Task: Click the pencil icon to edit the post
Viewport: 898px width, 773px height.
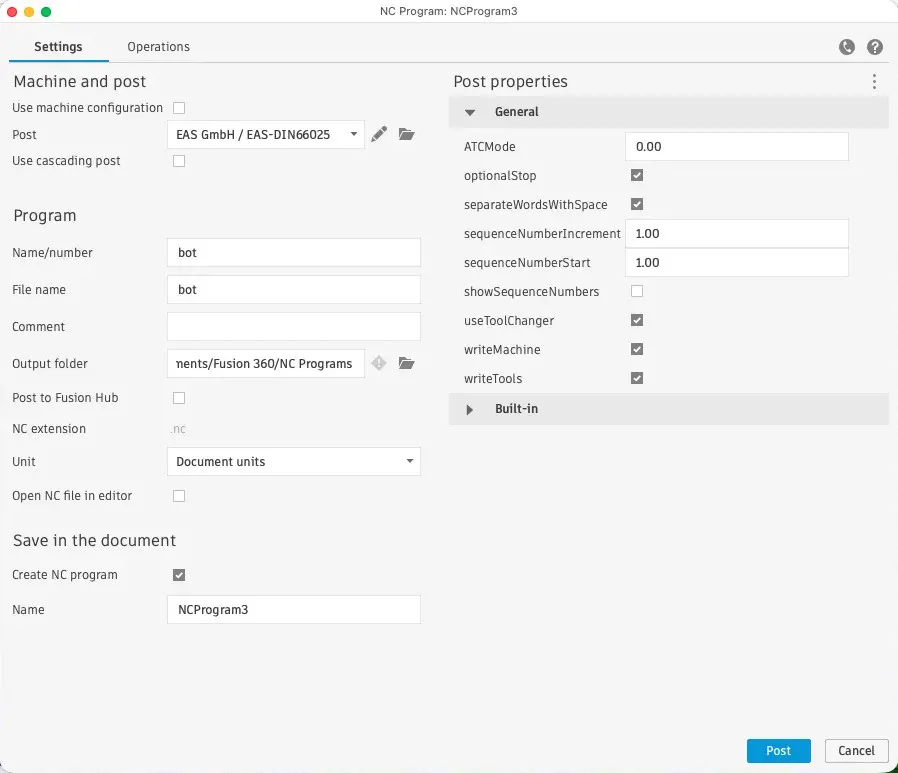Action: click(379, 134)
